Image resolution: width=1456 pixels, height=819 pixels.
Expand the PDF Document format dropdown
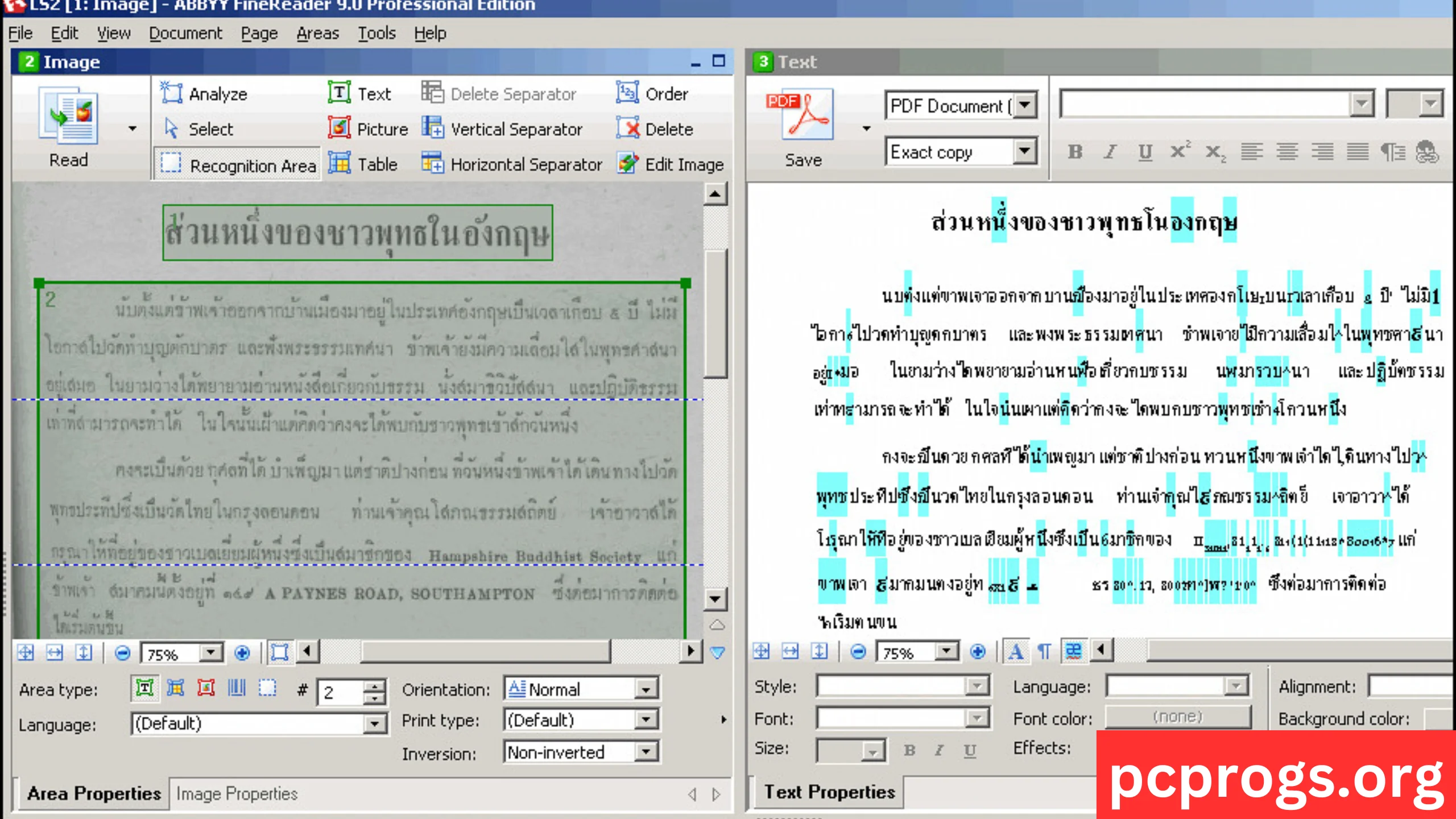tap(1025, 105)
